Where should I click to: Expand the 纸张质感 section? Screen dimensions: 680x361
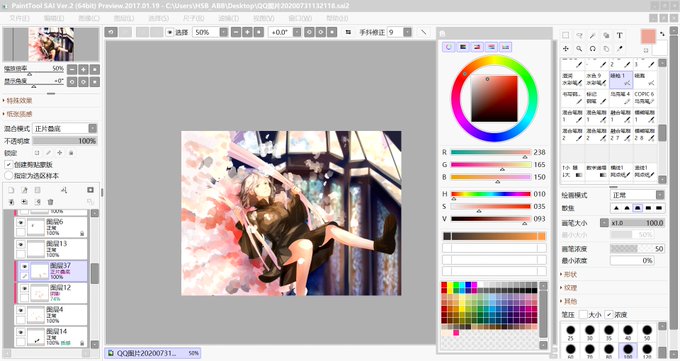point(18,114)
